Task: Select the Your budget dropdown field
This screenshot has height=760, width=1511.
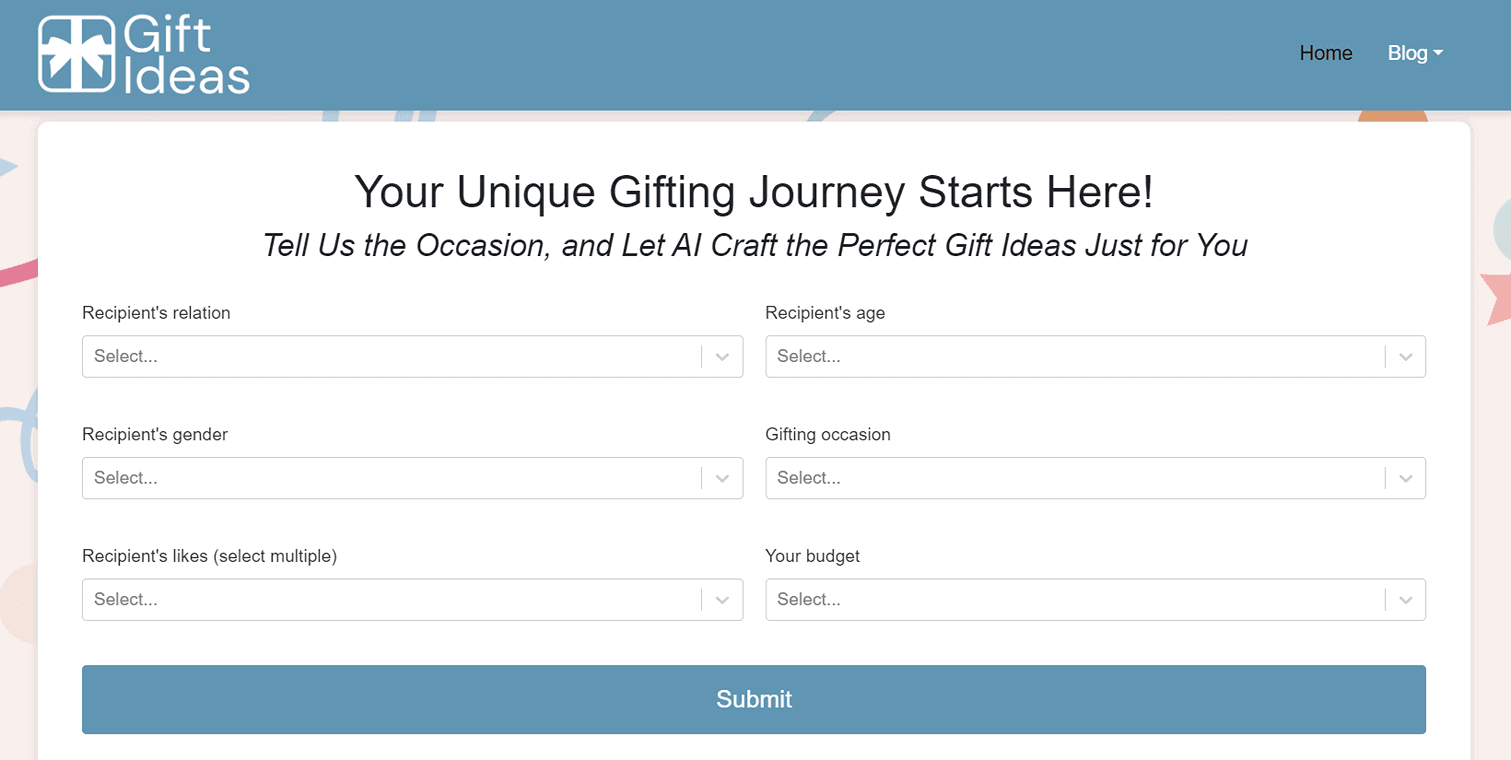Action: (x=1095, y=600)
